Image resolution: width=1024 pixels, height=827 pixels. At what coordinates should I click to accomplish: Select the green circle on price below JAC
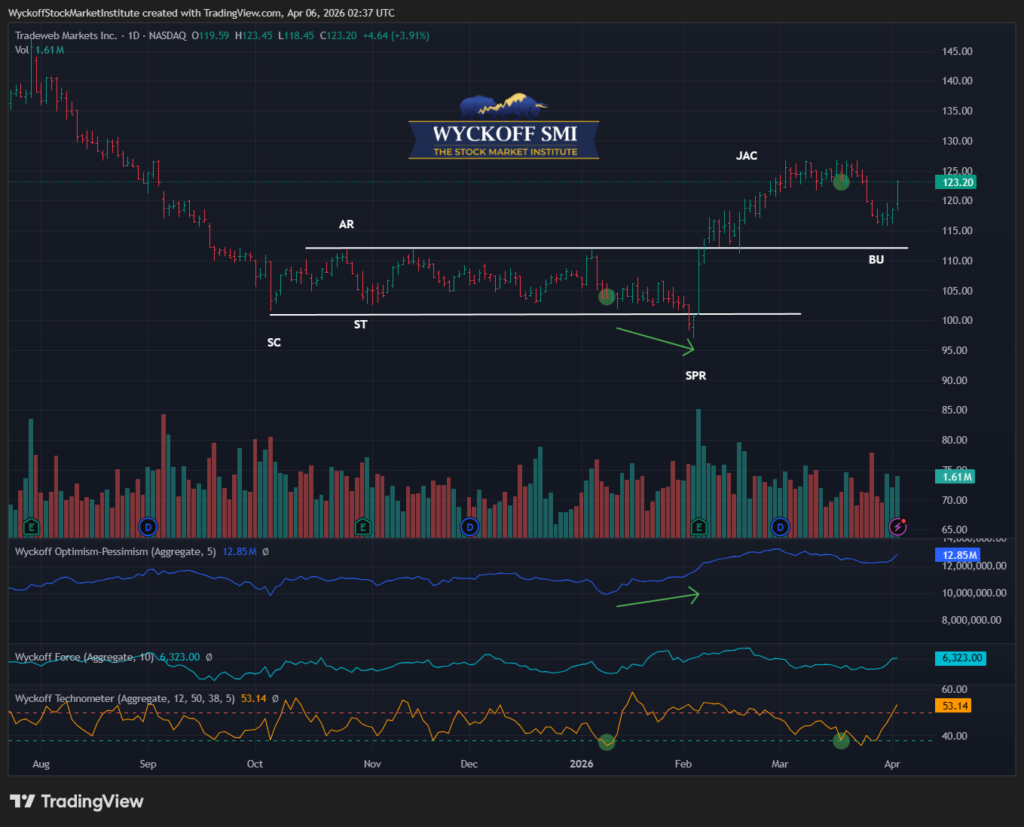click(x=841, y=182)
